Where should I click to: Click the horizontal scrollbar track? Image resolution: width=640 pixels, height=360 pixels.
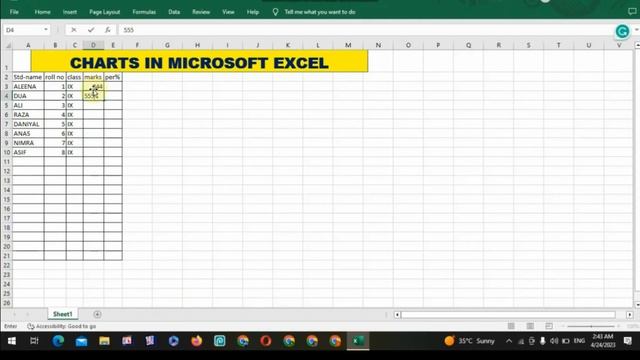pos(508,314)
